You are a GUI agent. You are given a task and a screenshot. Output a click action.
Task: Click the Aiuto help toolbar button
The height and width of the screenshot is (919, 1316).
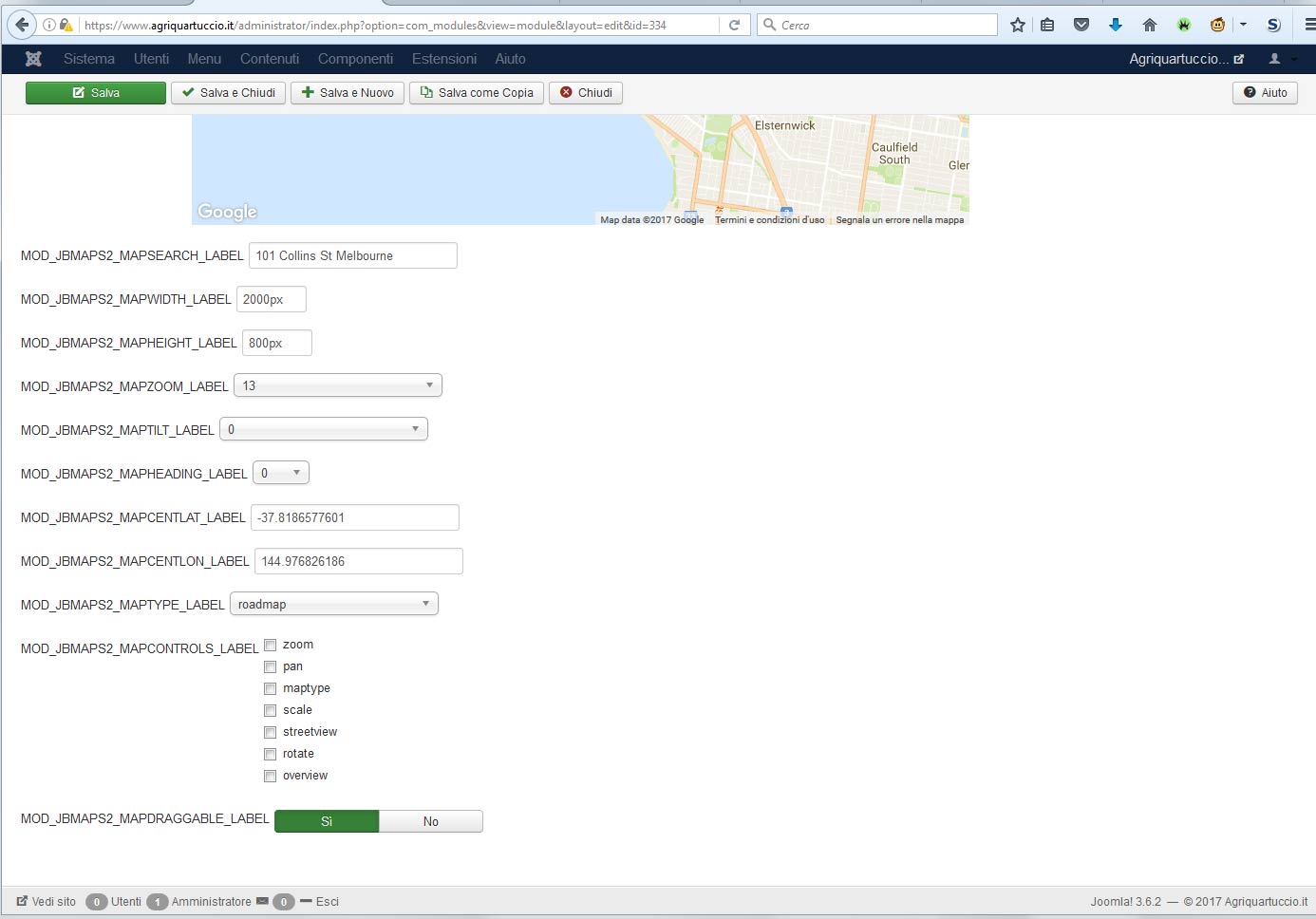coord(1265,93)
